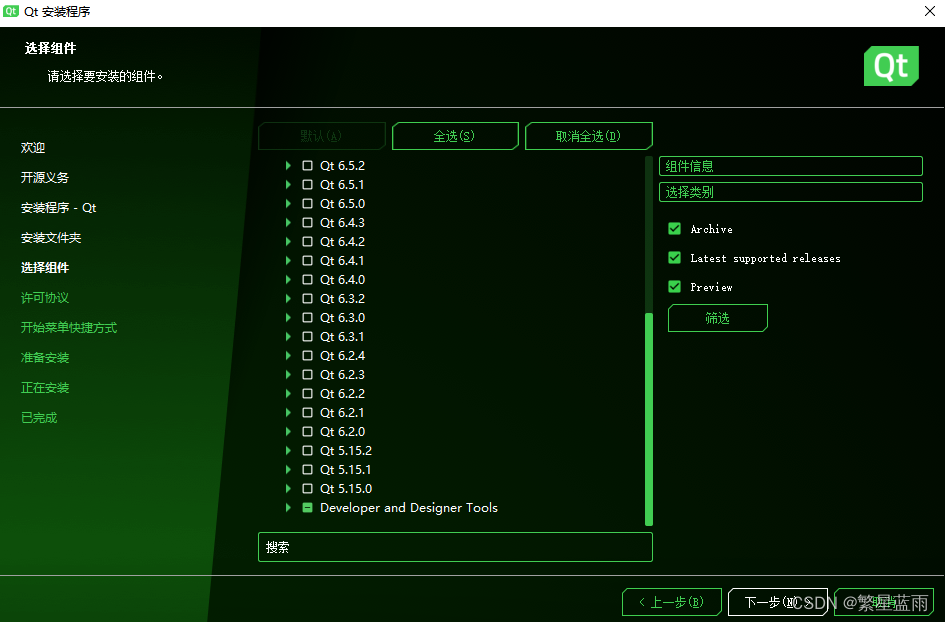Expand the Qt 5.15.0 entry
Viewport: 945px width, 622px height.
[288, 488]
